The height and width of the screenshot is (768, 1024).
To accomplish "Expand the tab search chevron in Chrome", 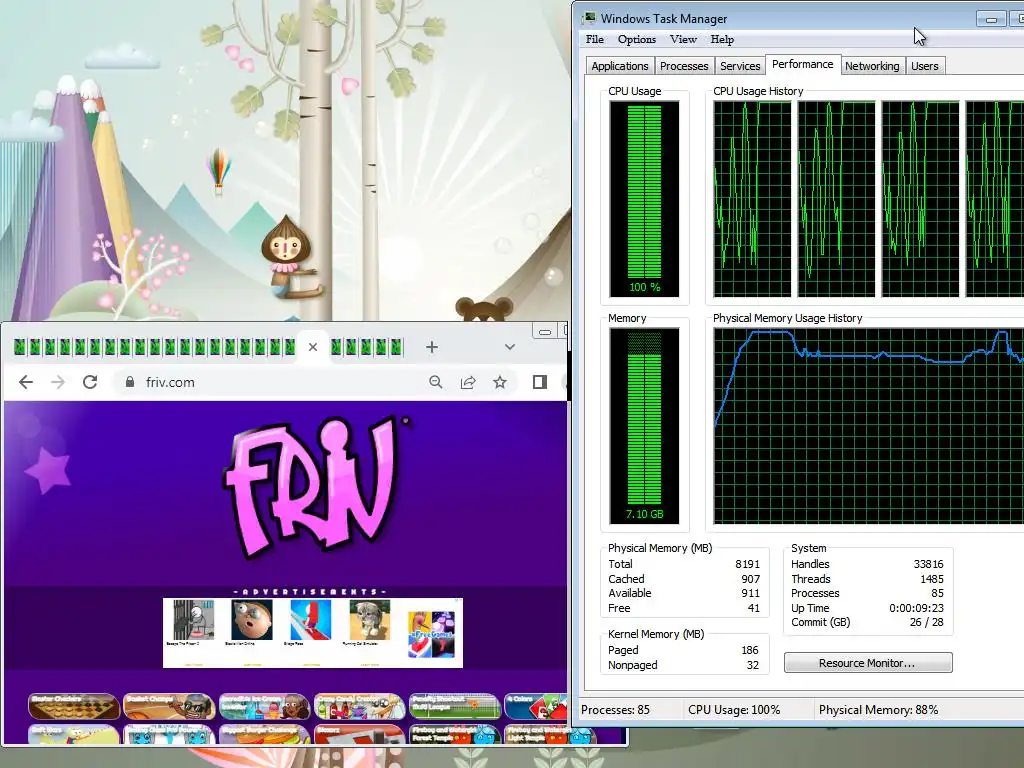I will pyautogui.click(x=510, y=347).
